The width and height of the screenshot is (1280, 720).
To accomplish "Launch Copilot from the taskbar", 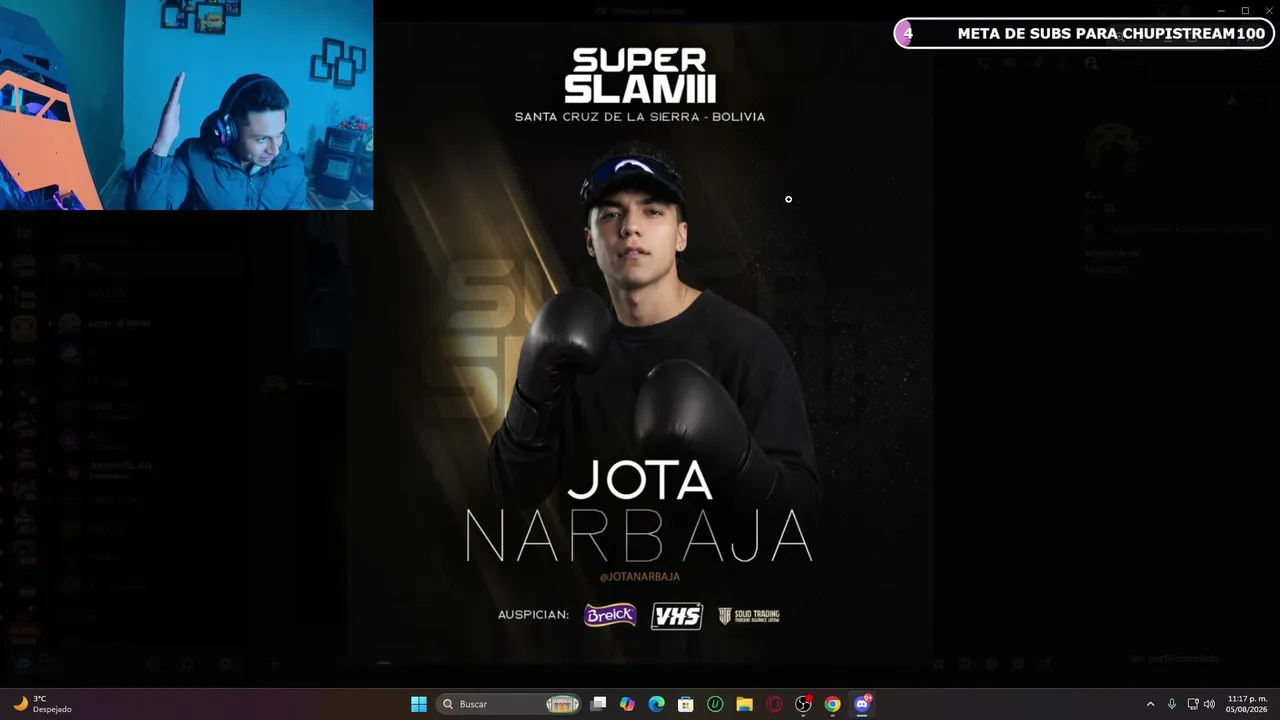I will point(627,704).
